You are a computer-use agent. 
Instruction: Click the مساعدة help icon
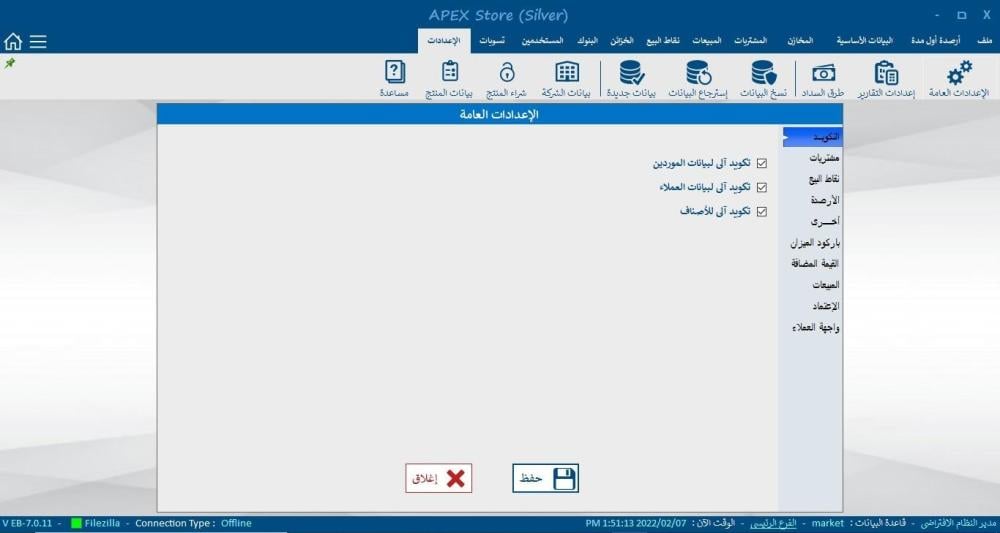pyautogui.click(x=394, y=74)
